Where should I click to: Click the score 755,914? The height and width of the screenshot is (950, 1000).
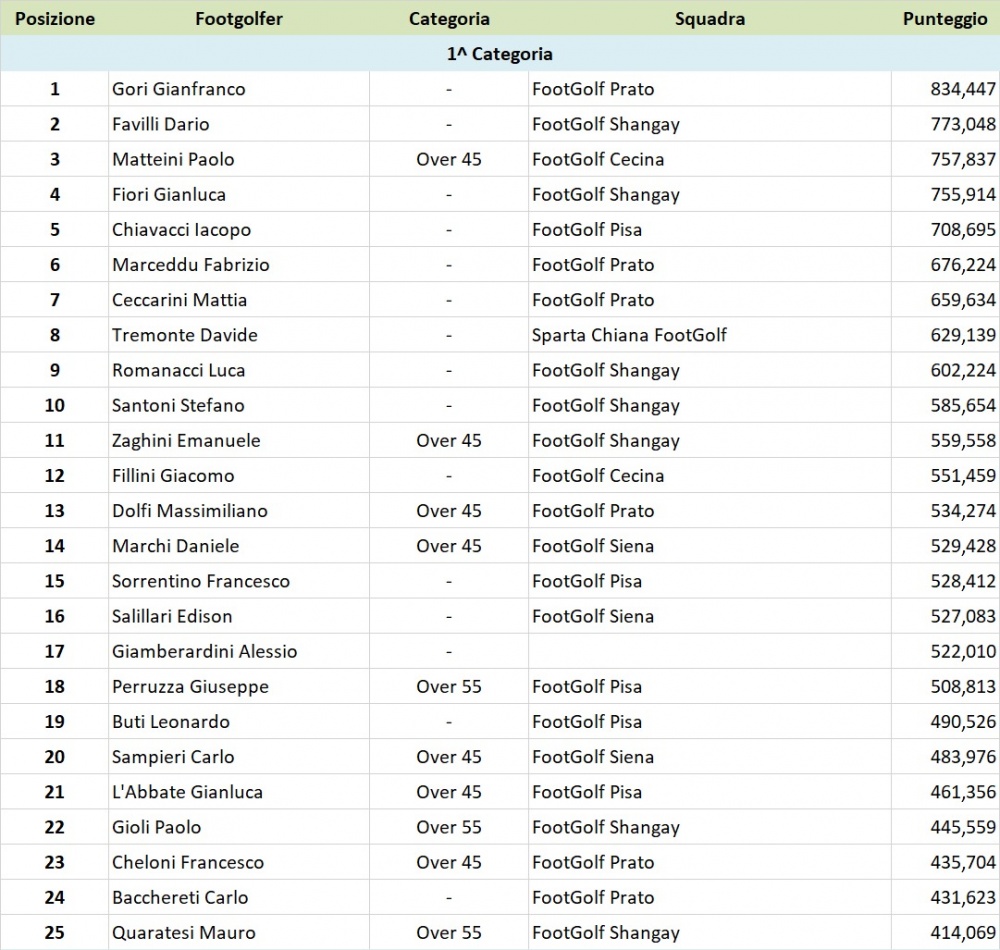point(963,194)
